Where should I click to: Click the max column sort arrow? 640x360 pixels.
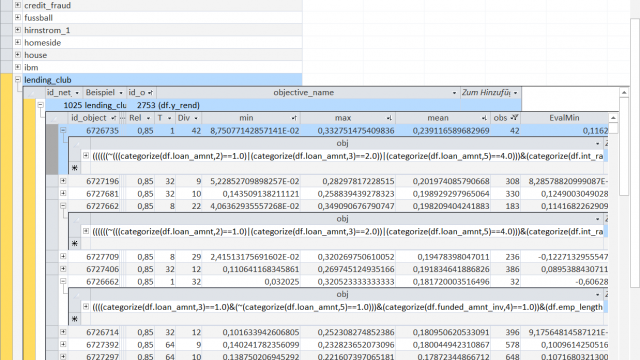pos(389,118)
